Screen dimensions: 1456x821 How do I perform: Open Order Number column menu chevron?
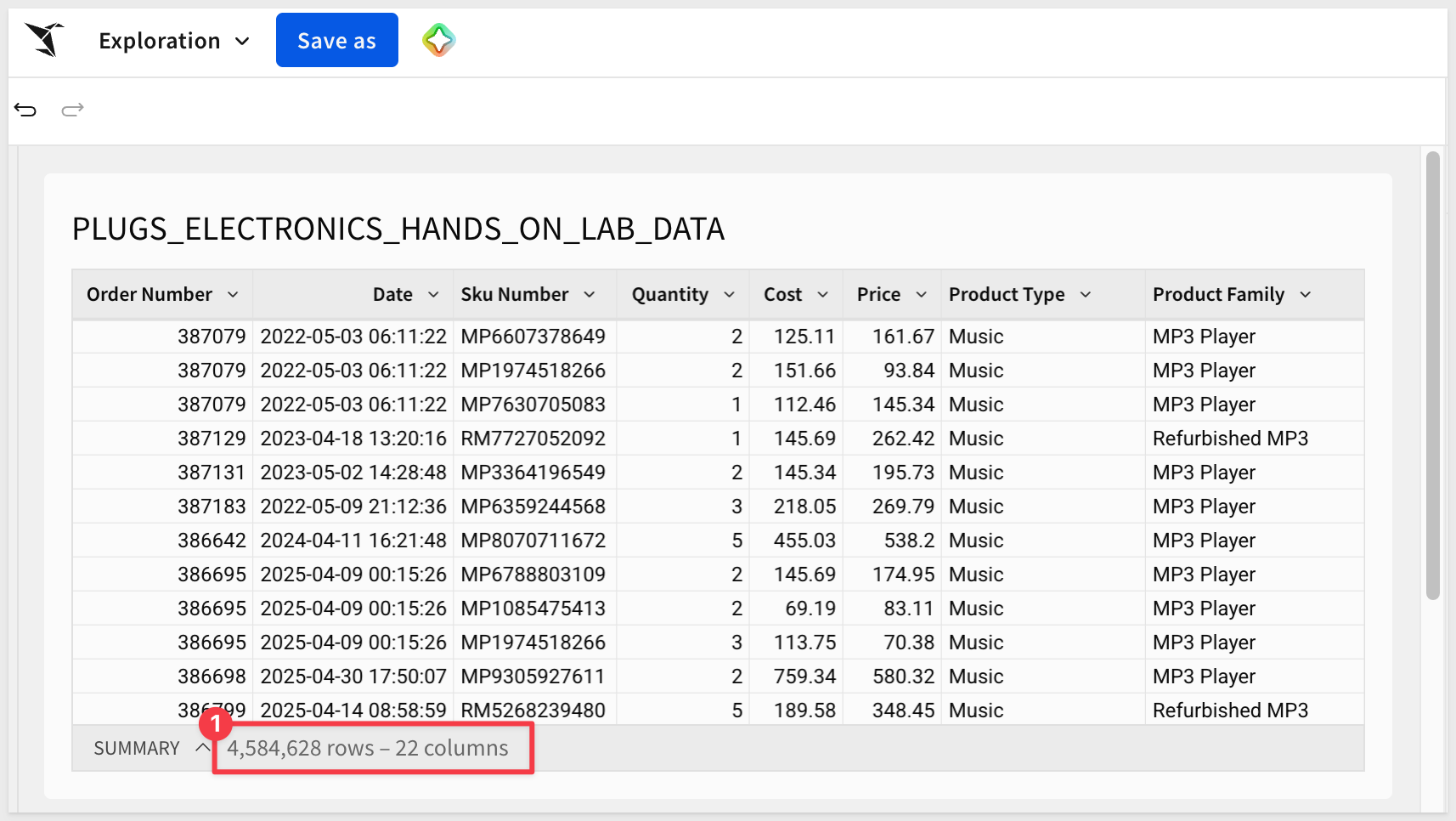[x=233, y=294]
